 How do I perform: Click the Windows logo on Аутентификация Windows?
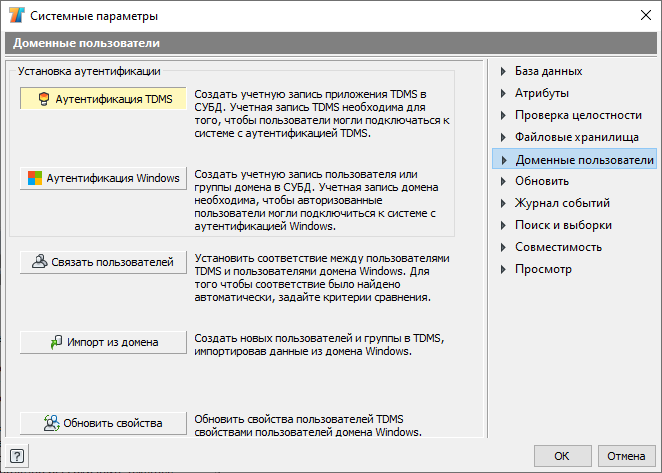tap(35, 178)
